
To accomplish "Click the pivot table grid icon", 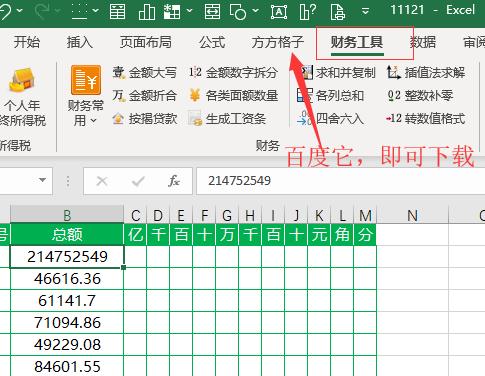I will tap(172, 12).
